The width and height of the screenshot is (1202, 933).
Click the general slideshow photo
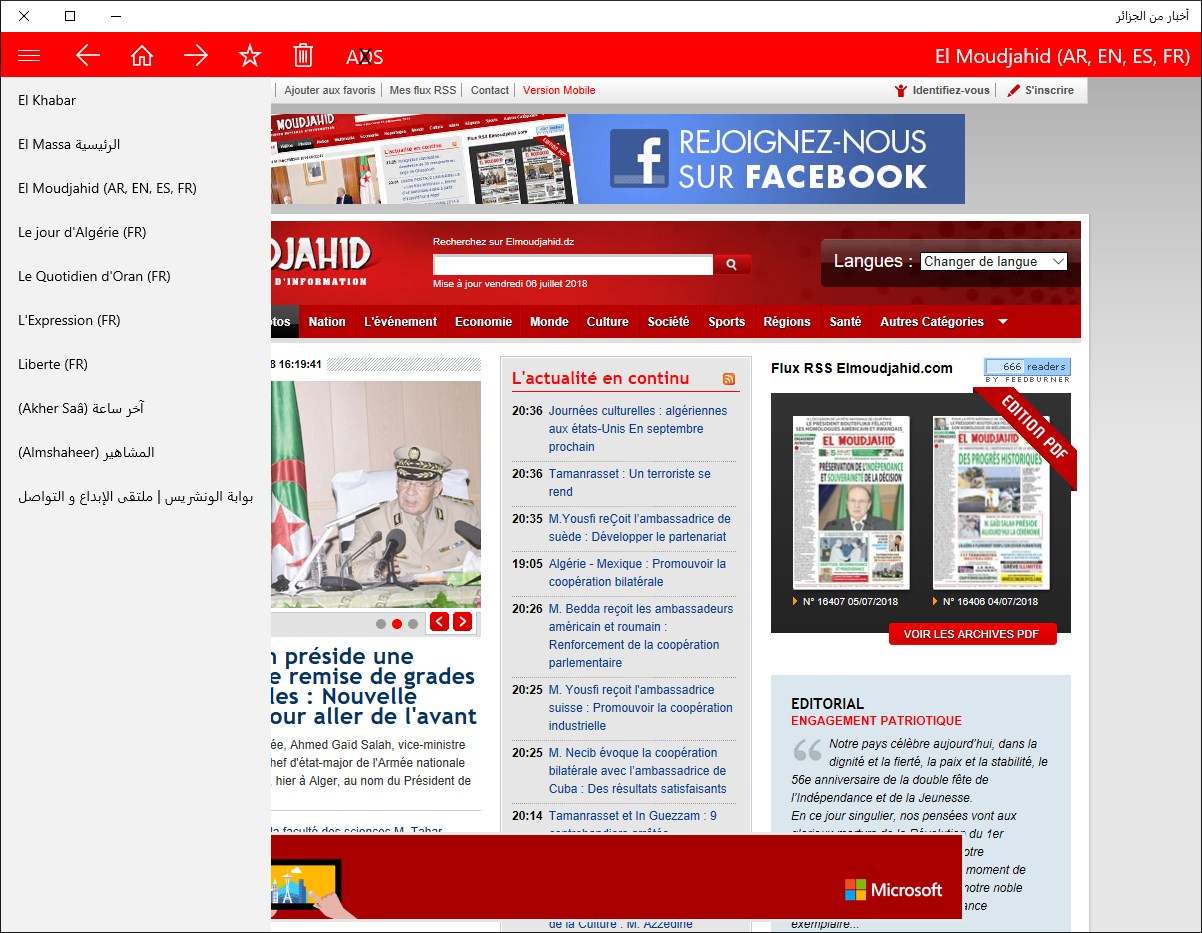(x=376, y=494)
